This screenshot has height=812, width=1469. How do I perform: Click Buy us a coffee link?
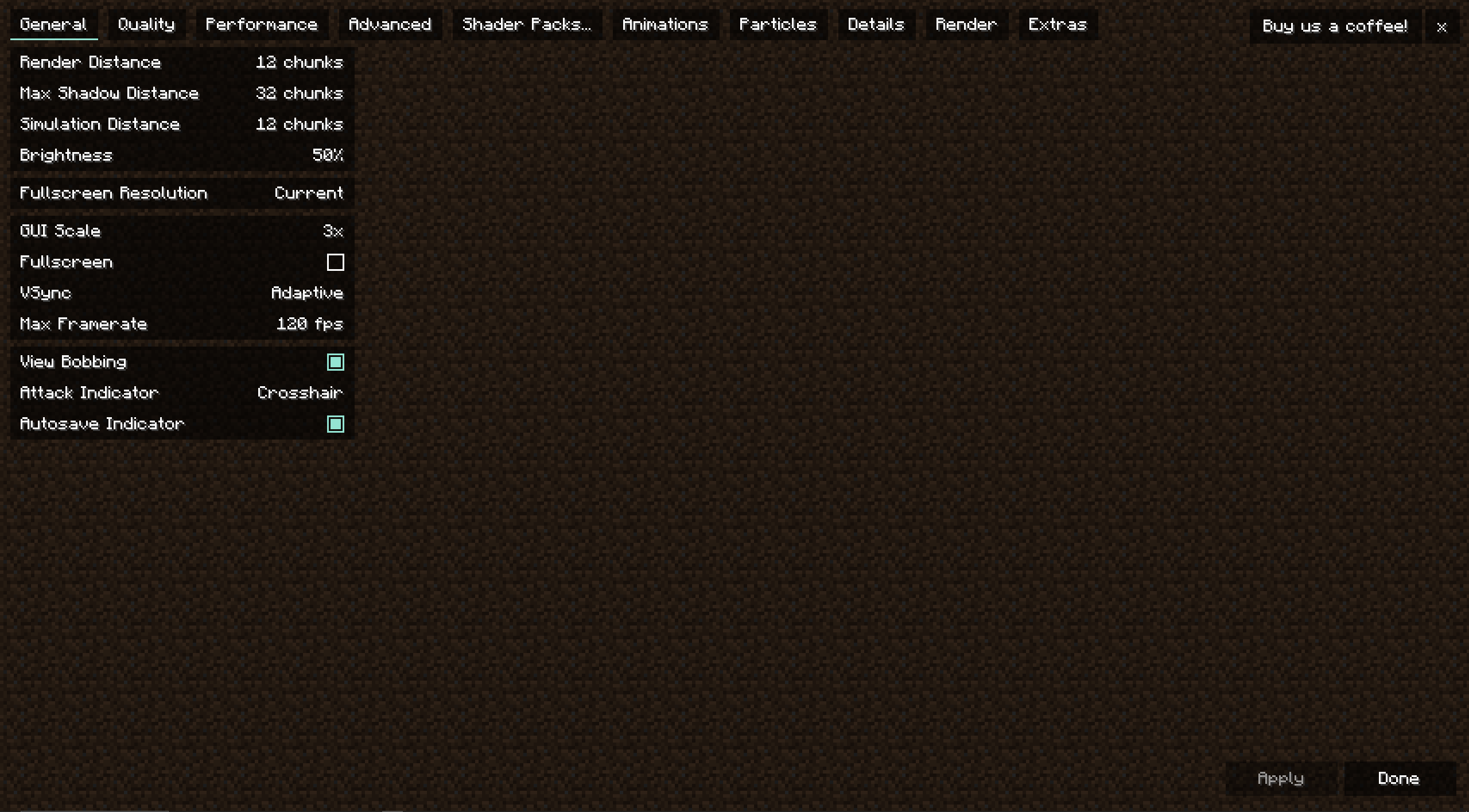(x=1334, y=26)
